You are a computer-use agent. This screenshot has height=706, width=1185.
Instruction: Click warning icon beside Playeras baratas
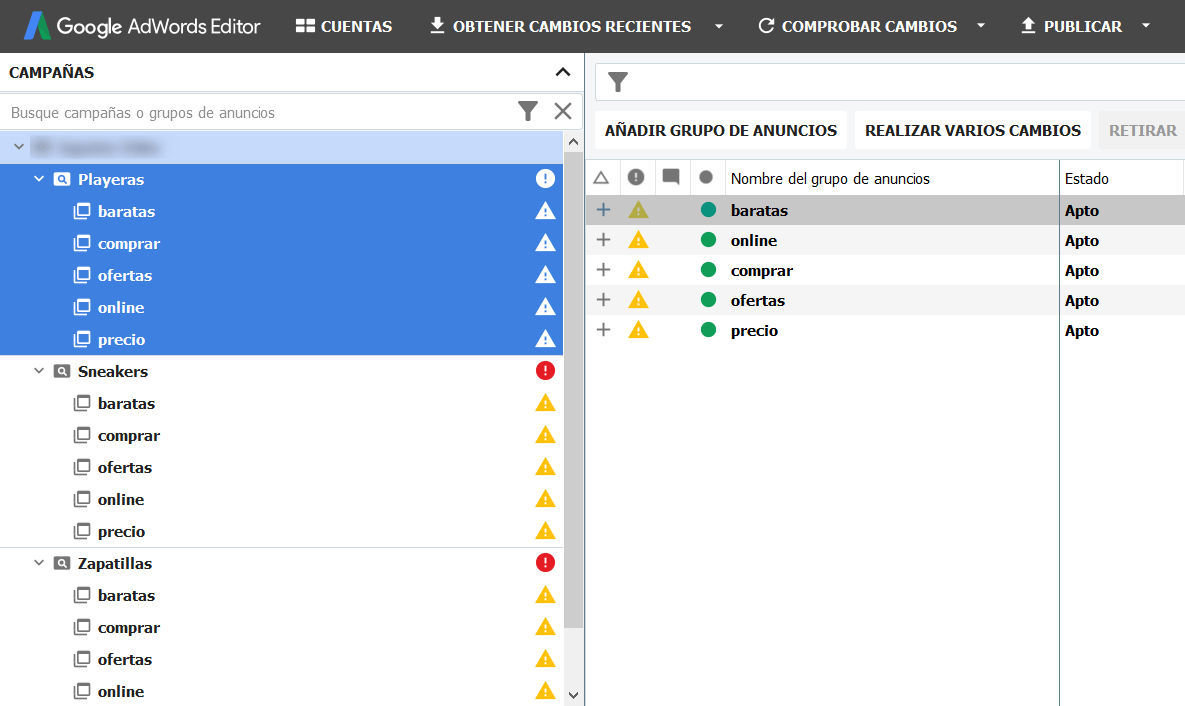pos(545,211)
